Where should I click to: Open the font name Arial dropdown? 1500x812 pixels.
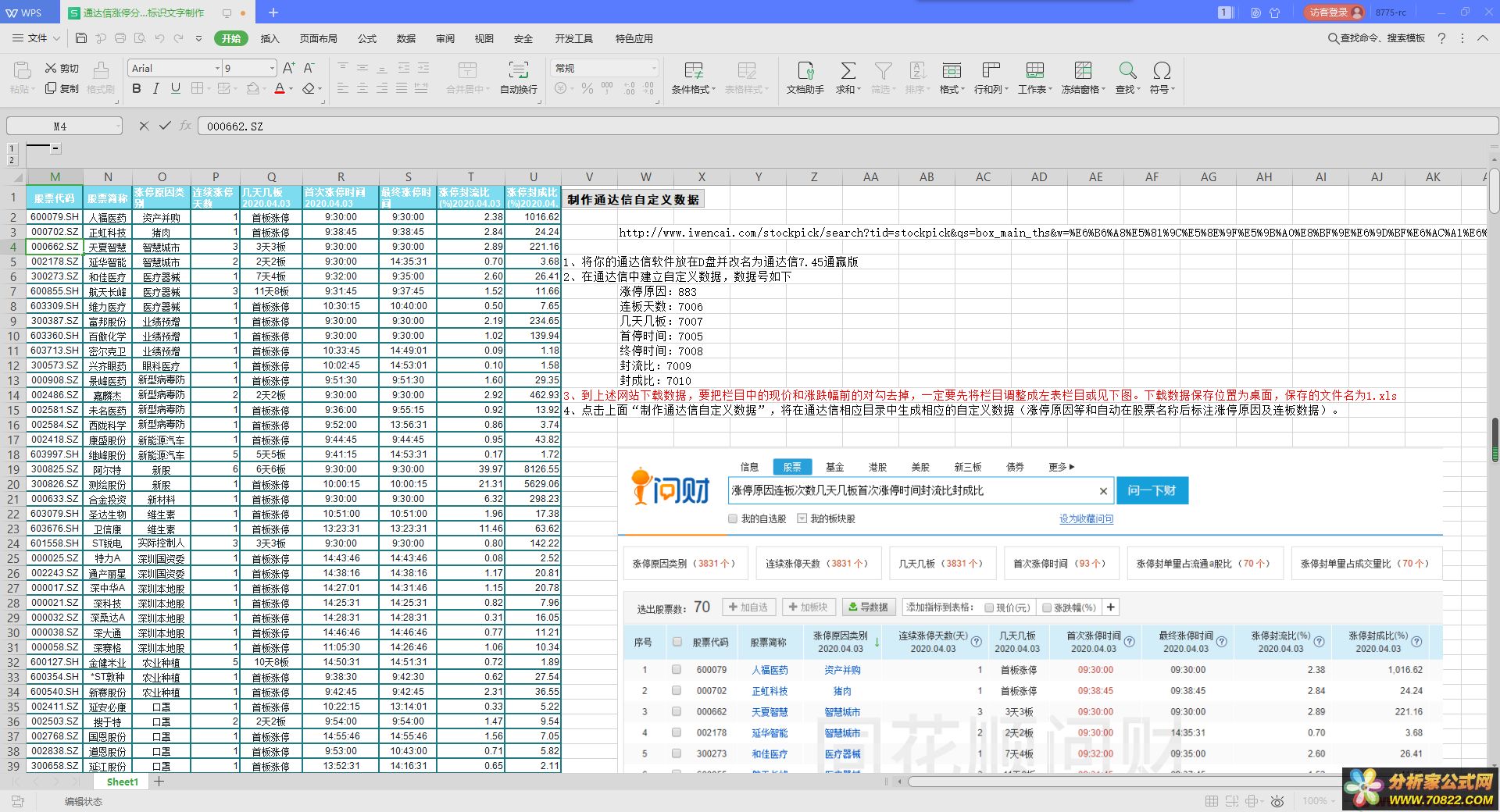click(x=217, y=68)
